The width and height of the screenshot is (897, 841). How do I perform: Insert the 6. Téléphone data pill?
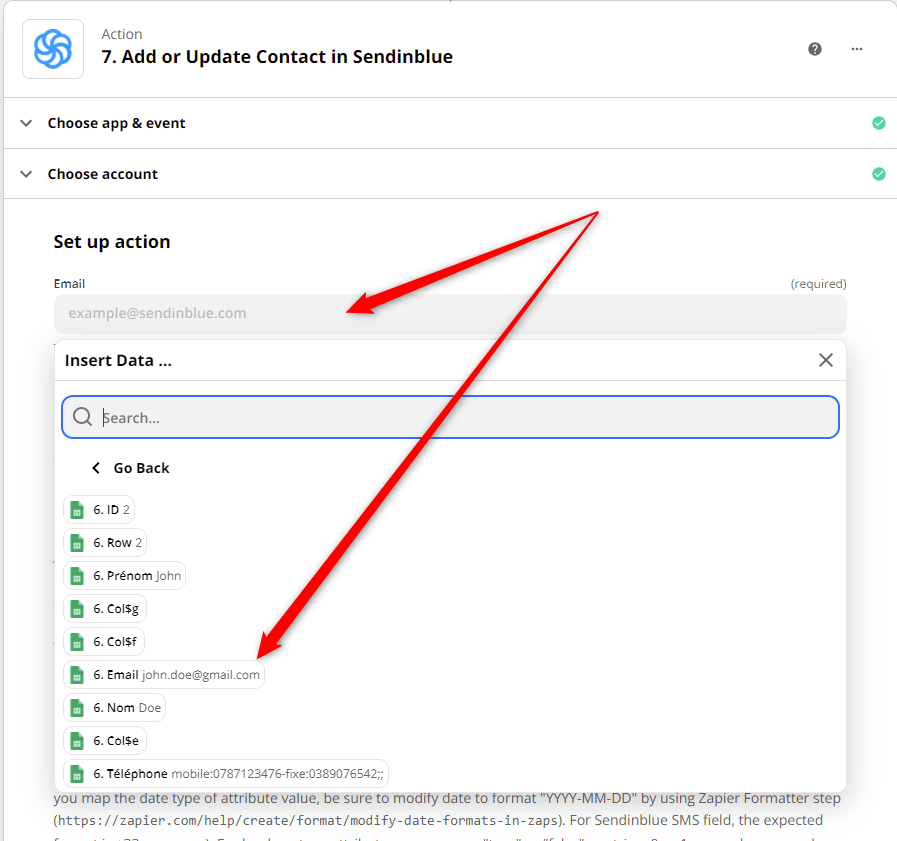[226, 774]
